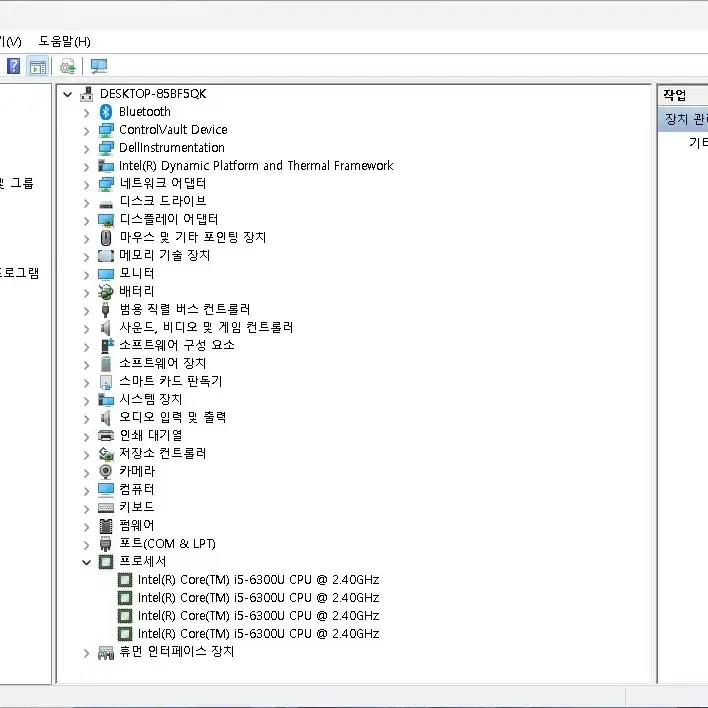The width and height of the screenshot is (708, 708).
Task: Expand the 오디오 입력 및 출력 category
Action: [x=86, y=419]
